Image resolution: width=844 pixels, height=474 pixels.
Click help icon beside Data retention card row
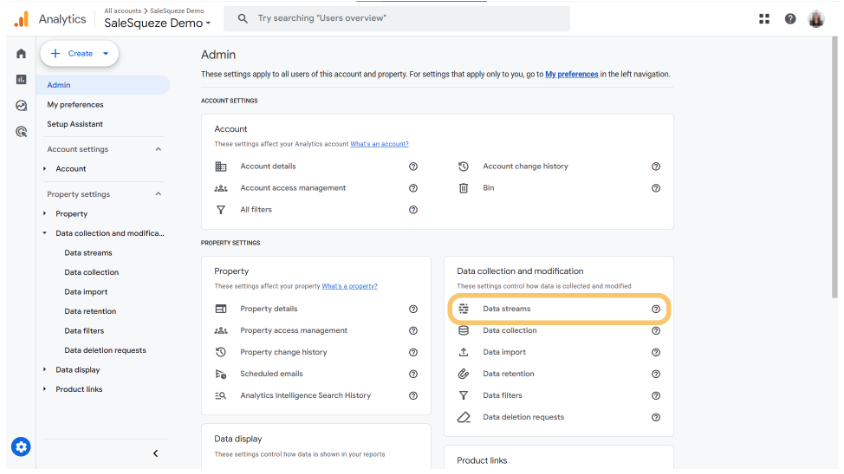point(656,373)
